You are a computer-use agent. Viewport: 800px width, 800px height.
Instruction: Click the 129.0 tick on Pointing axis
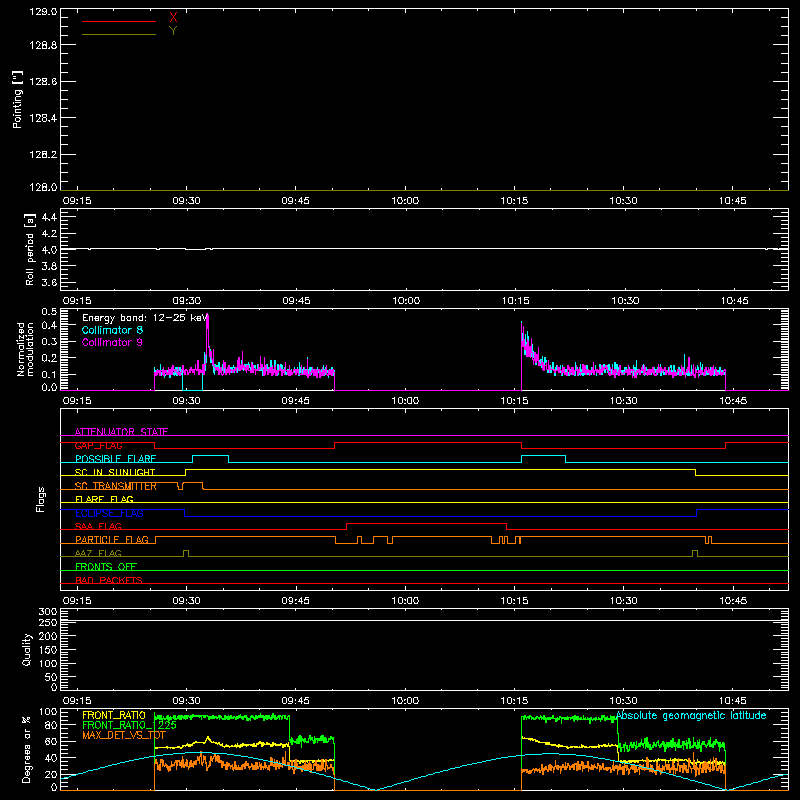pyautogui.click(x=43, y=11)
